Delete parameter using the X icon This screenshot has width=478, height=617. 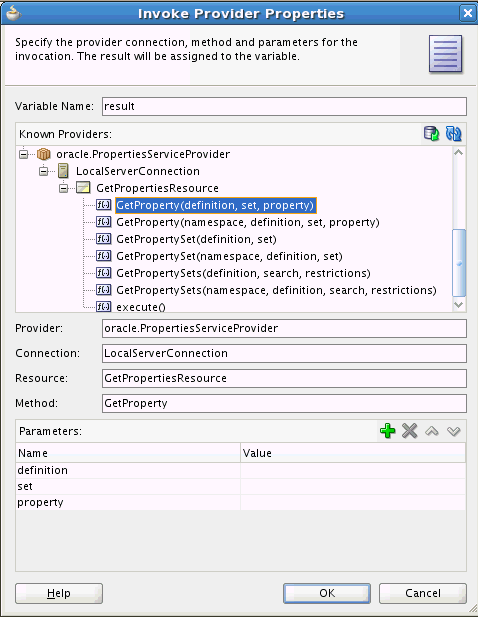pyautogui.click(x=410, y=431)
